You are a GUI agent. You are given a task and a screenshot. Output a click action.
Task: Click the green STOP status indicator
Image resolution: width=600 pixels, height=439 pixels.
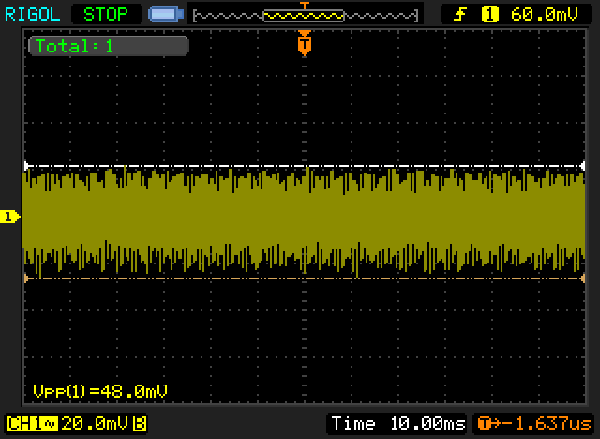click(x=106, y=15)
